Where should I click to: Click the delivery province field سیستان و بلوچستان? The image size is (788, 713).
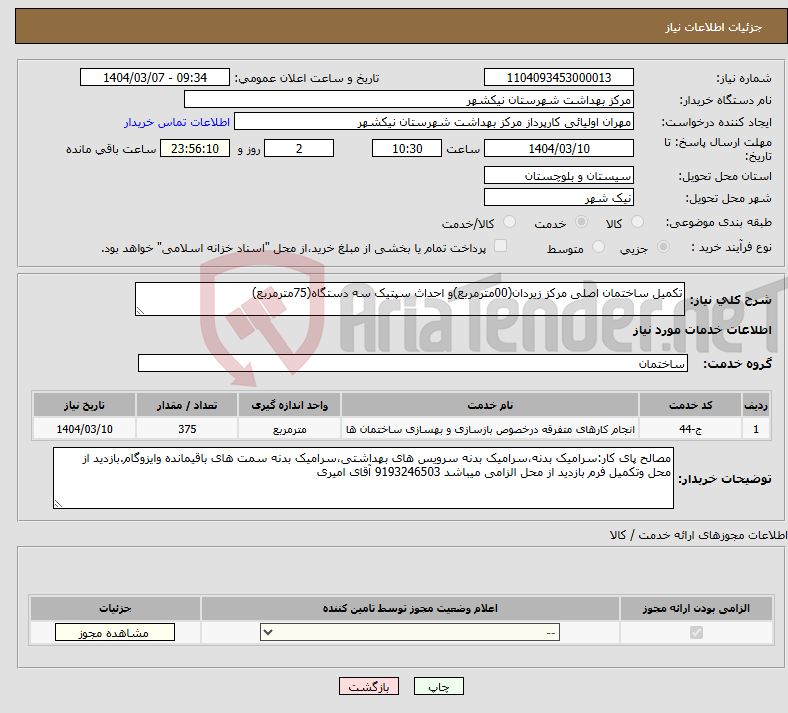558,175
